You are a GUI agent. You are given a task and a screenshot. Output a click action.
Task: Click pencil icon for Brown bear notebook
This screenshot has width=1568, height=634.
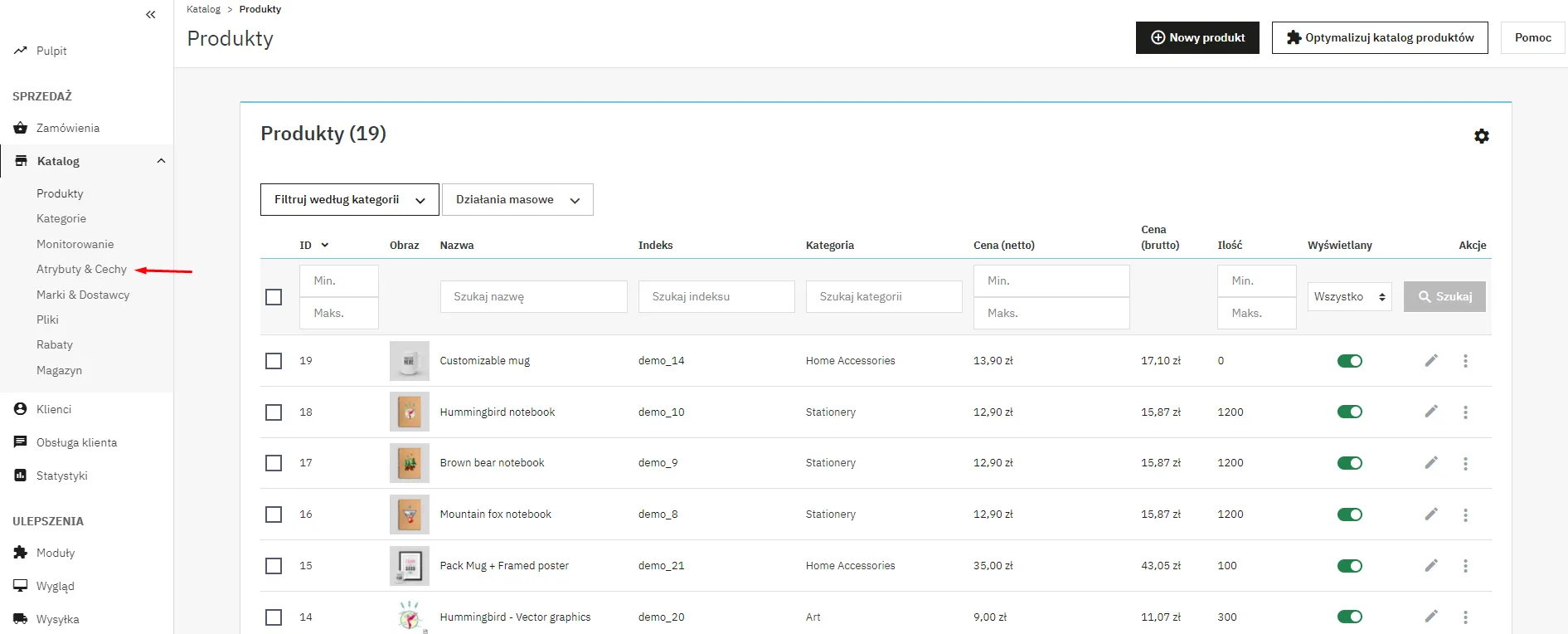[1430, 463]
